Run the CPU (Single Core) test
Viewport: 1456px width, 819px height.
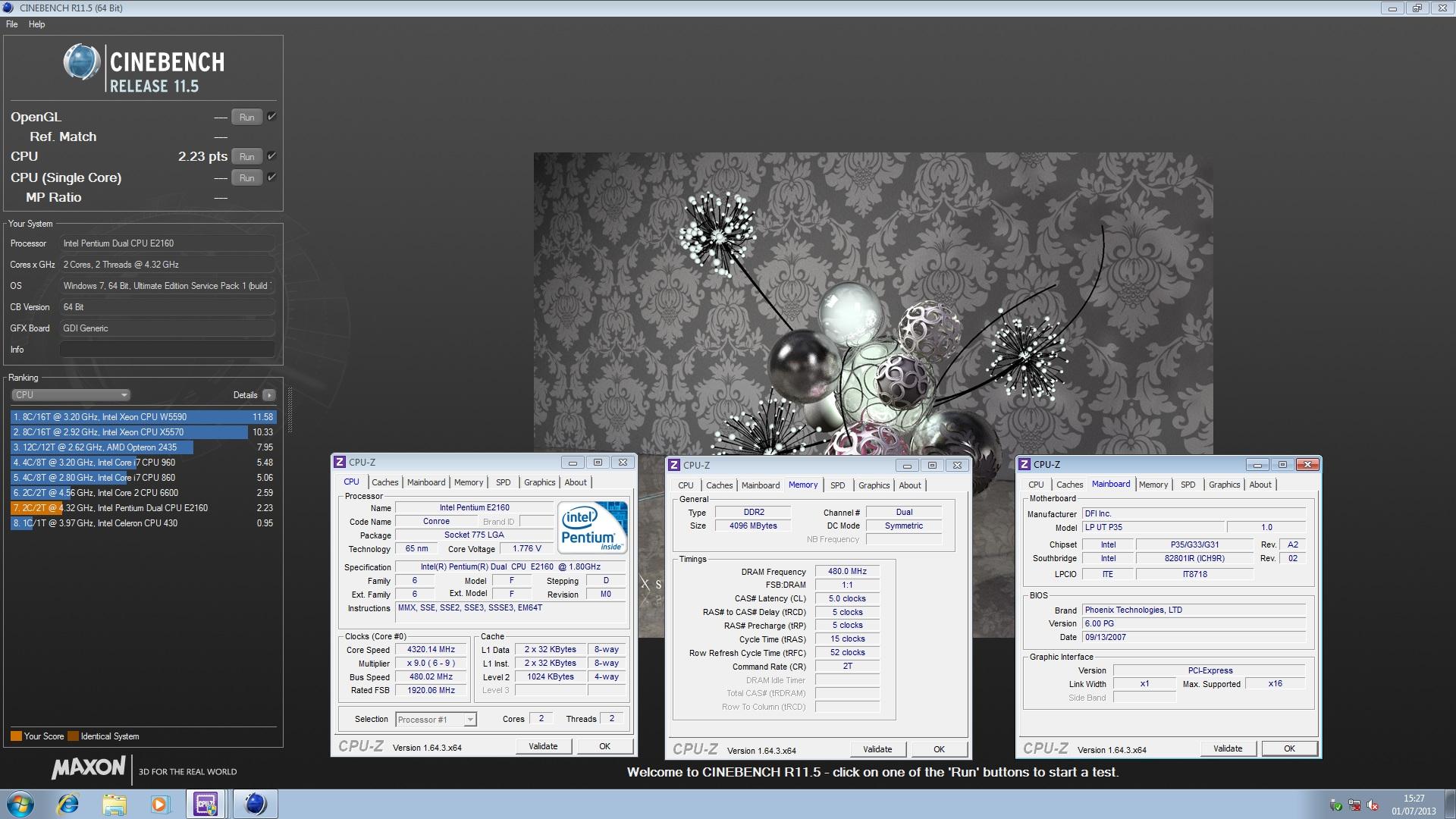(x=247, y=177)
